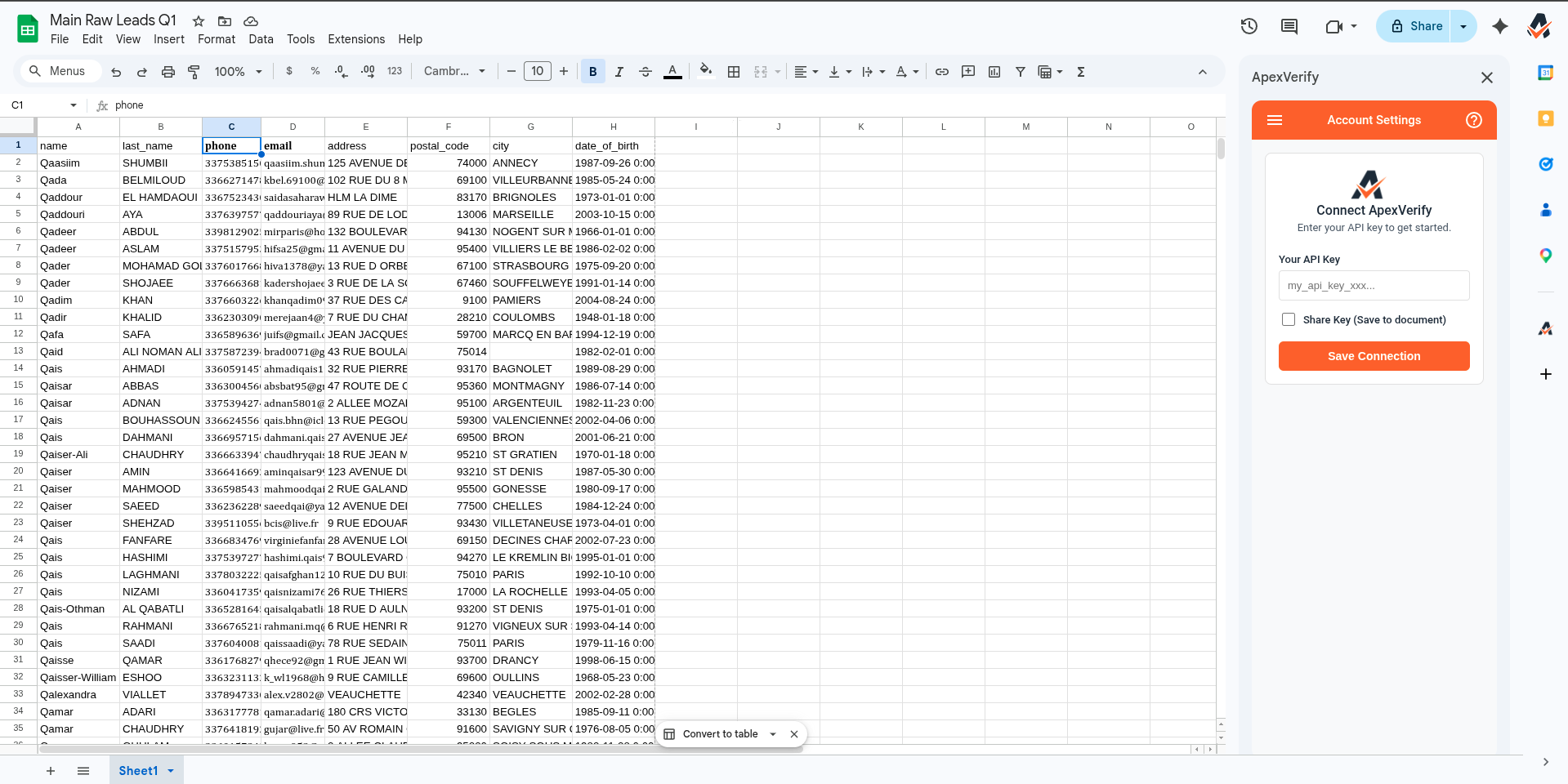
Task: Expand the table views dropdown arrow
Action: pos(1059,71)
